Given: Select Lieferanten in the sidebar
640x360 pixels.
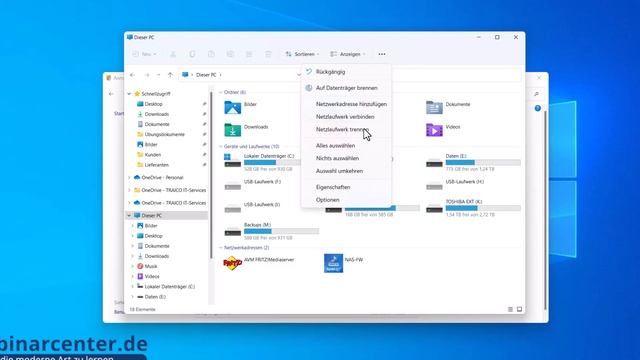Looking at the screenshot, I should tap(153, 165).
